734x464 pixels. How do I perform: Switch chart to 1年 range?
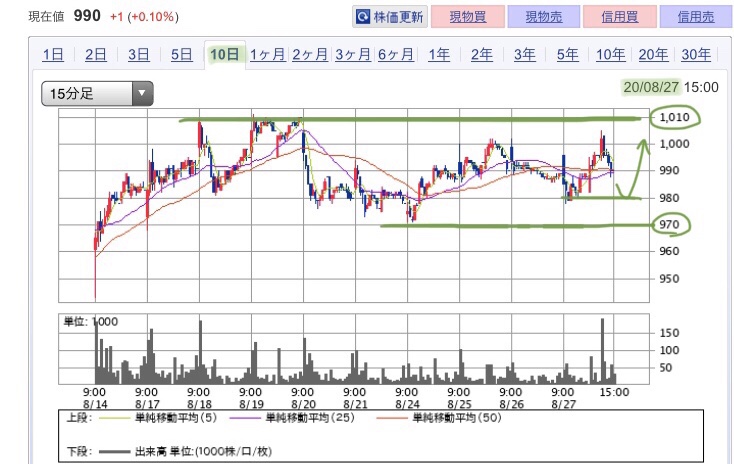click(x=439, y=55)
